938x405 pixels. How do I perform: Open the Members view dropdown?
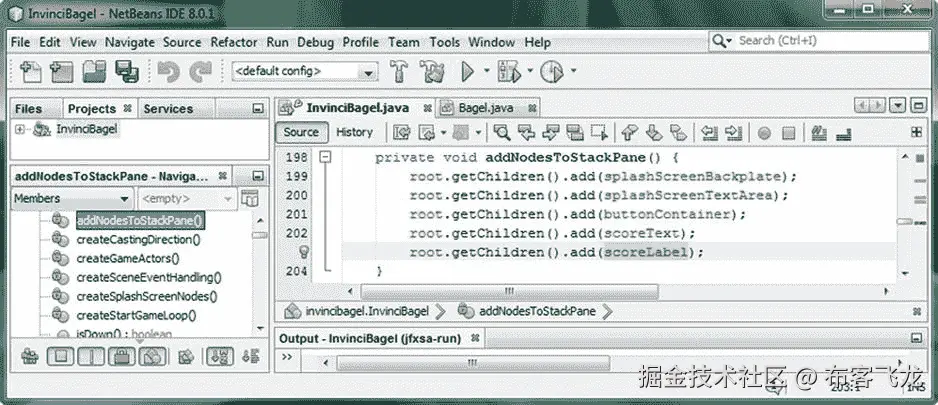72,199
